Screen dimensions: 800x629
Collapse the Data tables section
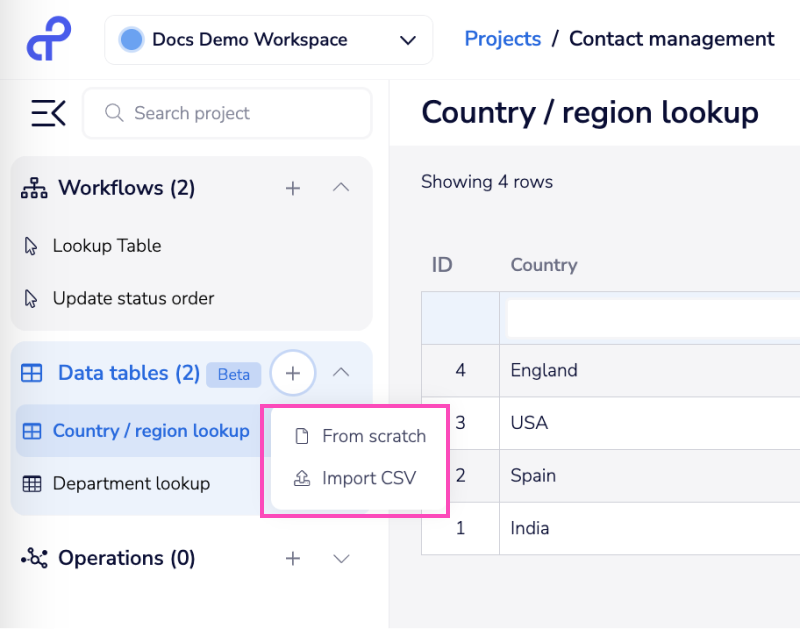pyautogui.click(x=341, y=371)
